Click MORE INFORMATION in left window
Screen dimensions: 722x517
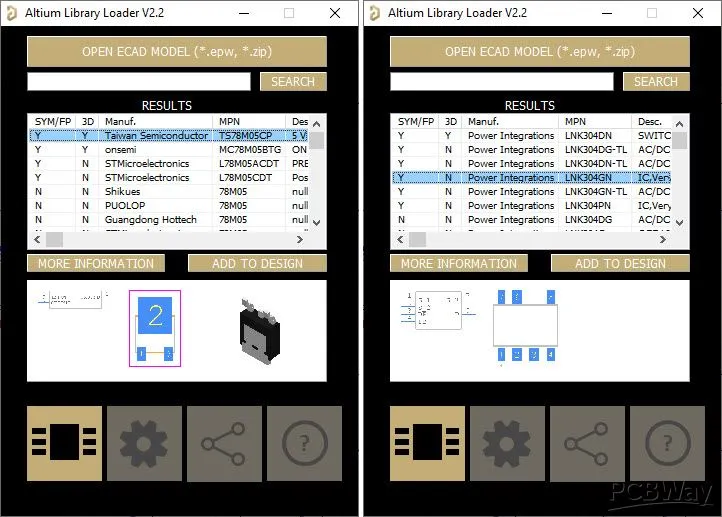96,263
